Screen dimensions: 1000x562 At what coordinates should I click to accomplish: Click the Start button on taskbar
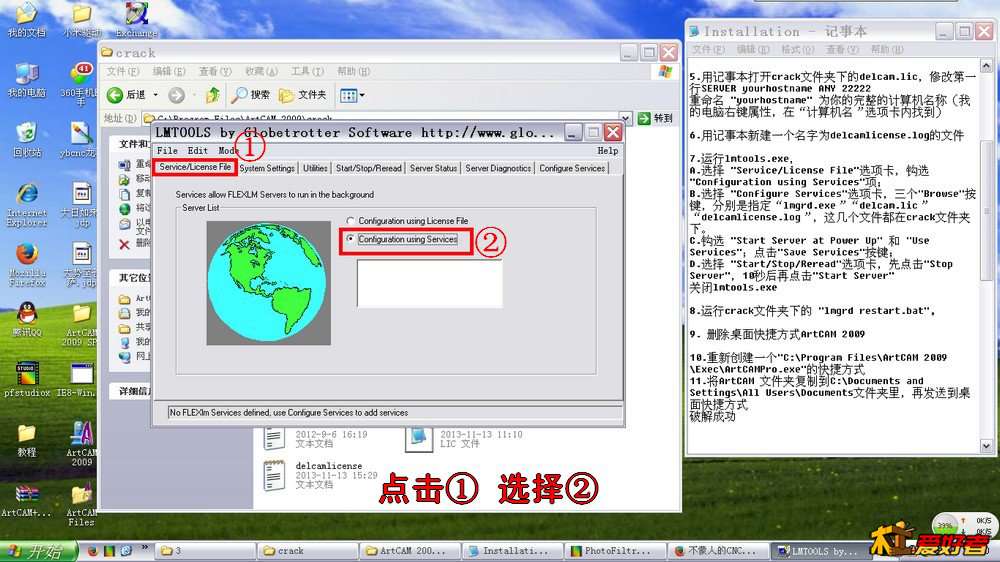coord(38,551)
